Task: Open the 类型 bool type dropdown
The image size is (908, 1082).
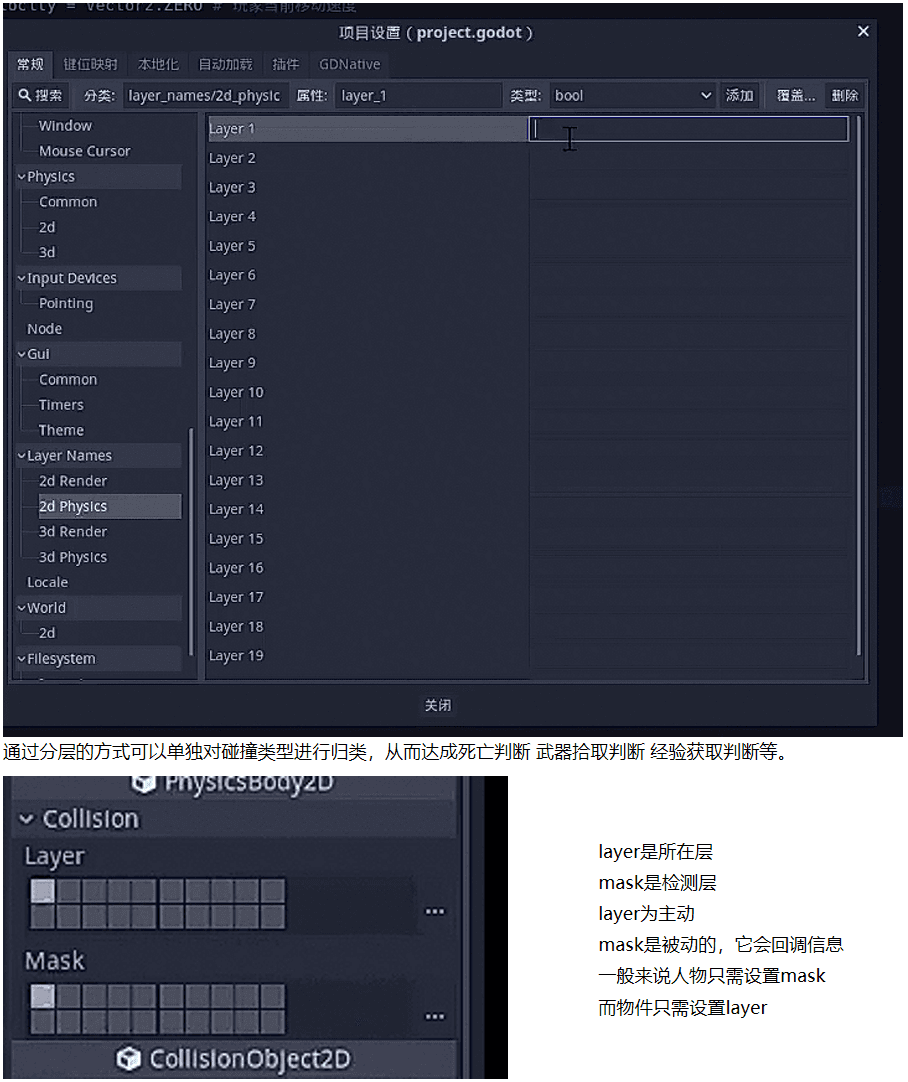Action: tap(633, 95)
